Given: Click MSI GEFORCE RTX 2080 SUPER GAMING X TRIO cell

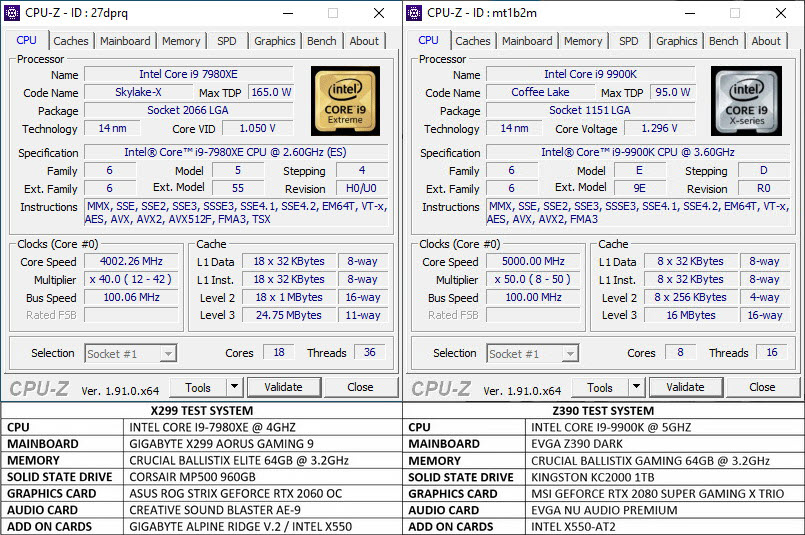Looking at the screenshot, I should click(665, 494).
